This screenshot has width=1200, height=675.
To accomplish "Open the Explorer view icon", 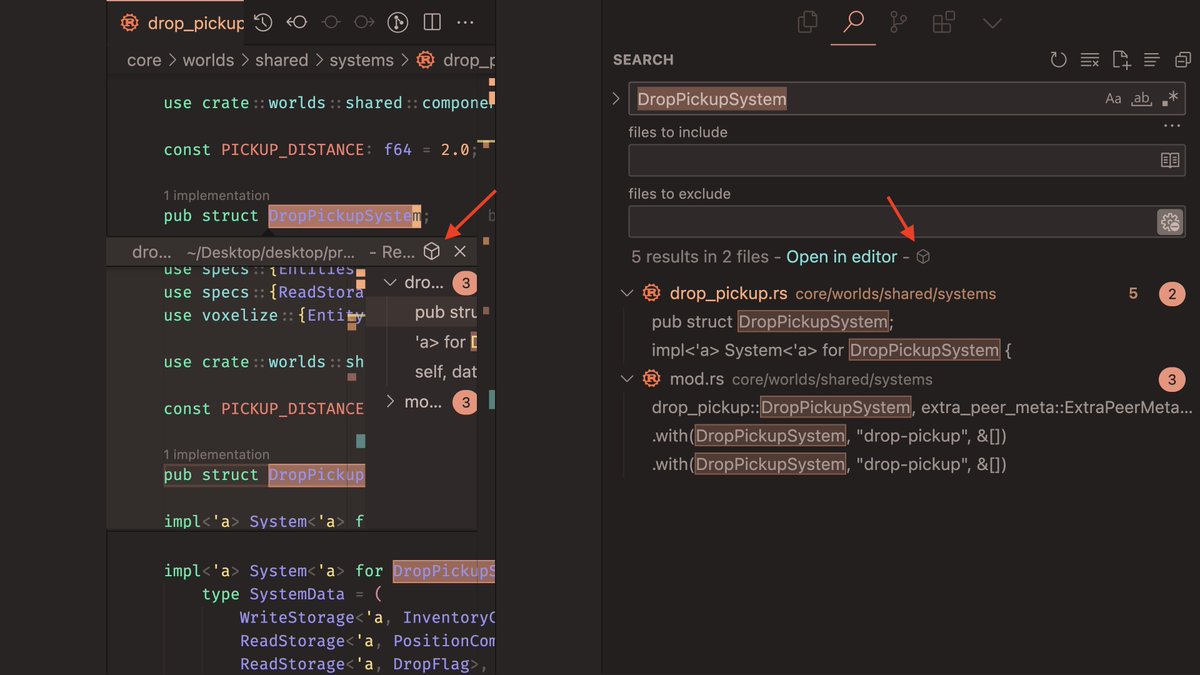I will point(807,23).
